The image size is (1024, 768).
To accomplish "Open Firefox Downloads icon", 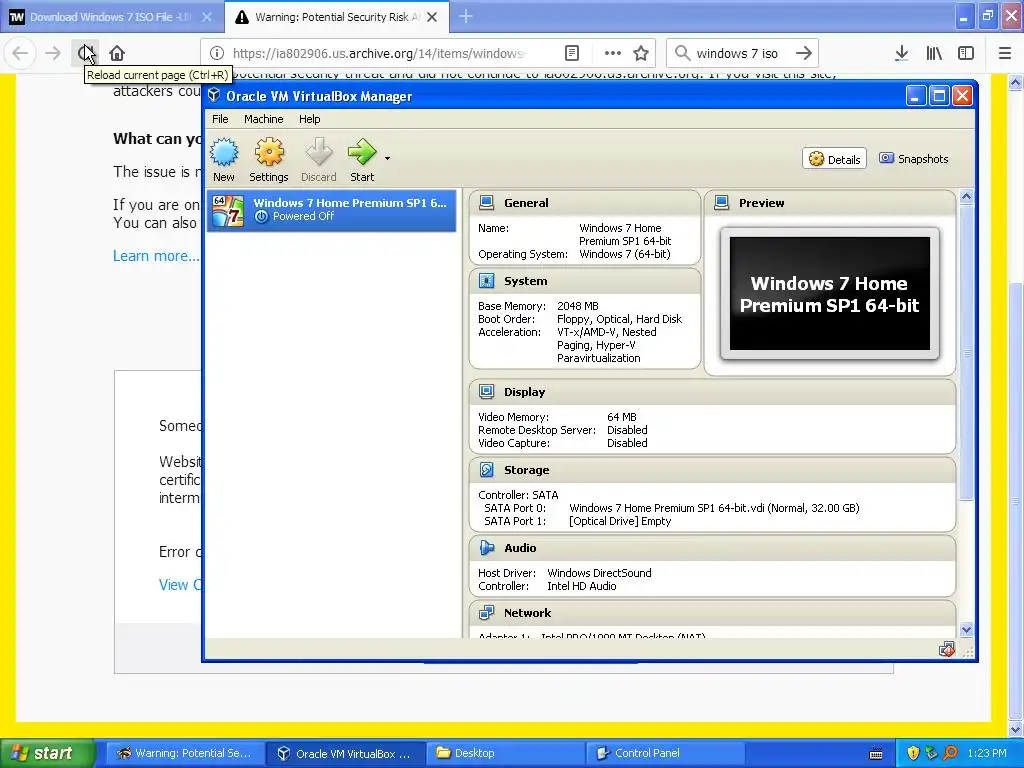I will tap(902, 53).
